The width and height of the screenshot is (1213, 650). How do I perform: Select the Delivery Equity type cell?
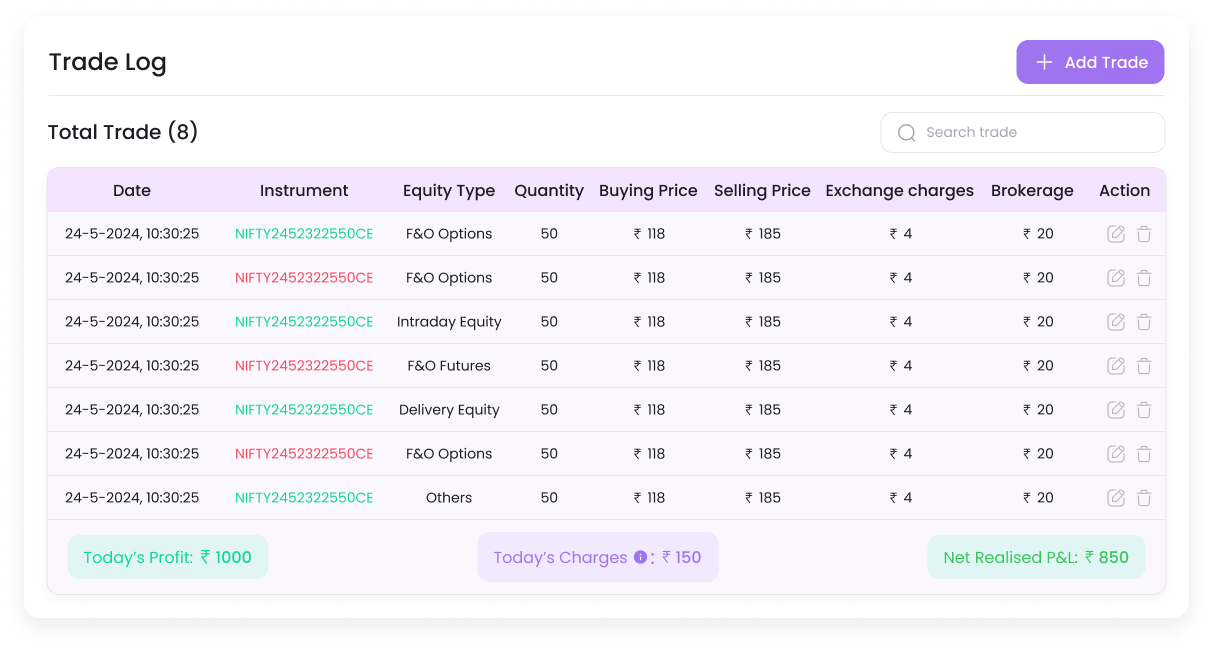449,410
